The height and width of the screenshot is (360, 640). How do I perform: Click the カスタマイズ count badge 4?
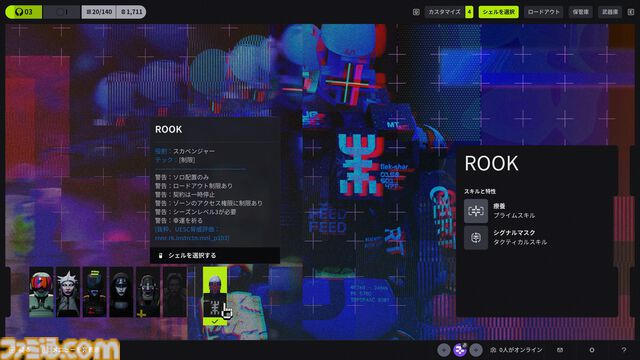(x=469, y=12)
